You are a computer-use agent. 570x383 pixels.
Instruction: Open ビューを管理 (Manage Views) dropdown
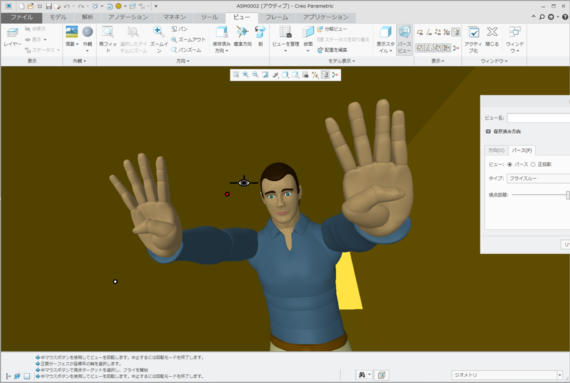pos(285,47)
